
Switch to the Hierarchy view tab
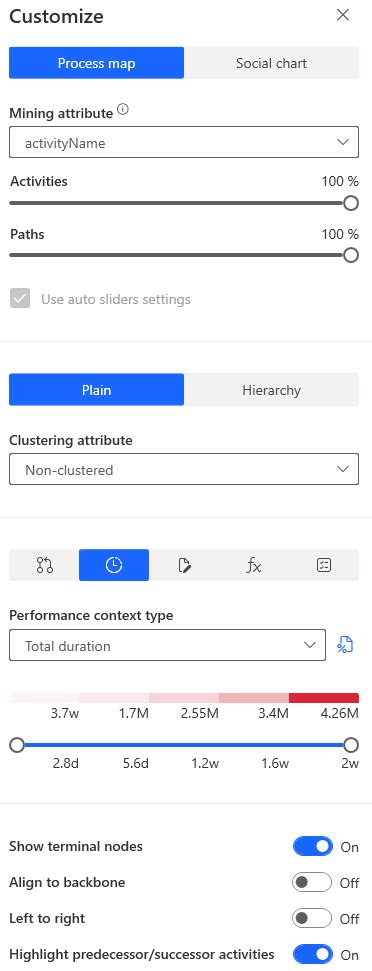[x=271, y=390]
